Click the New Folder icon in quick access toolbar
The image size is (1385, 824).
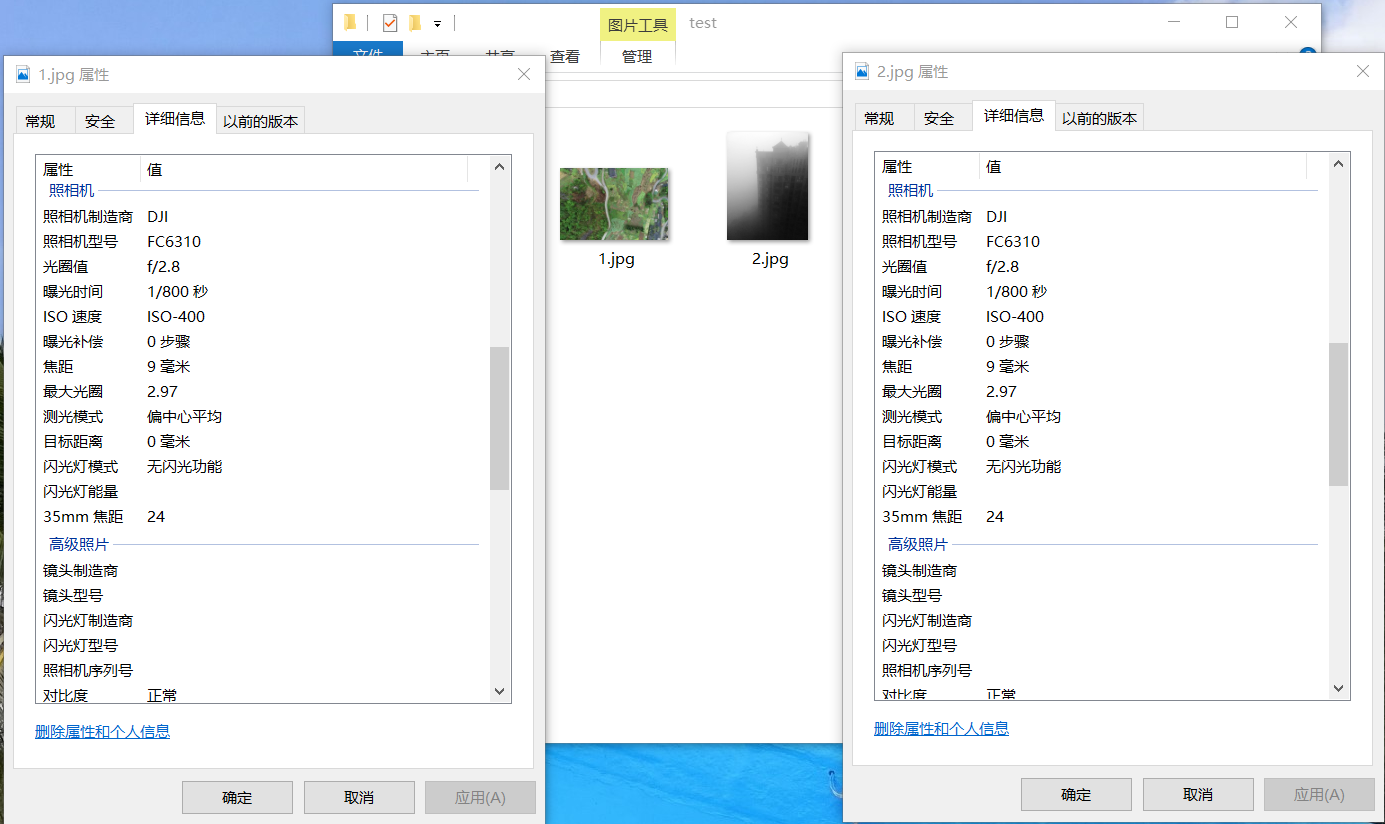click(x=415, y=21)
